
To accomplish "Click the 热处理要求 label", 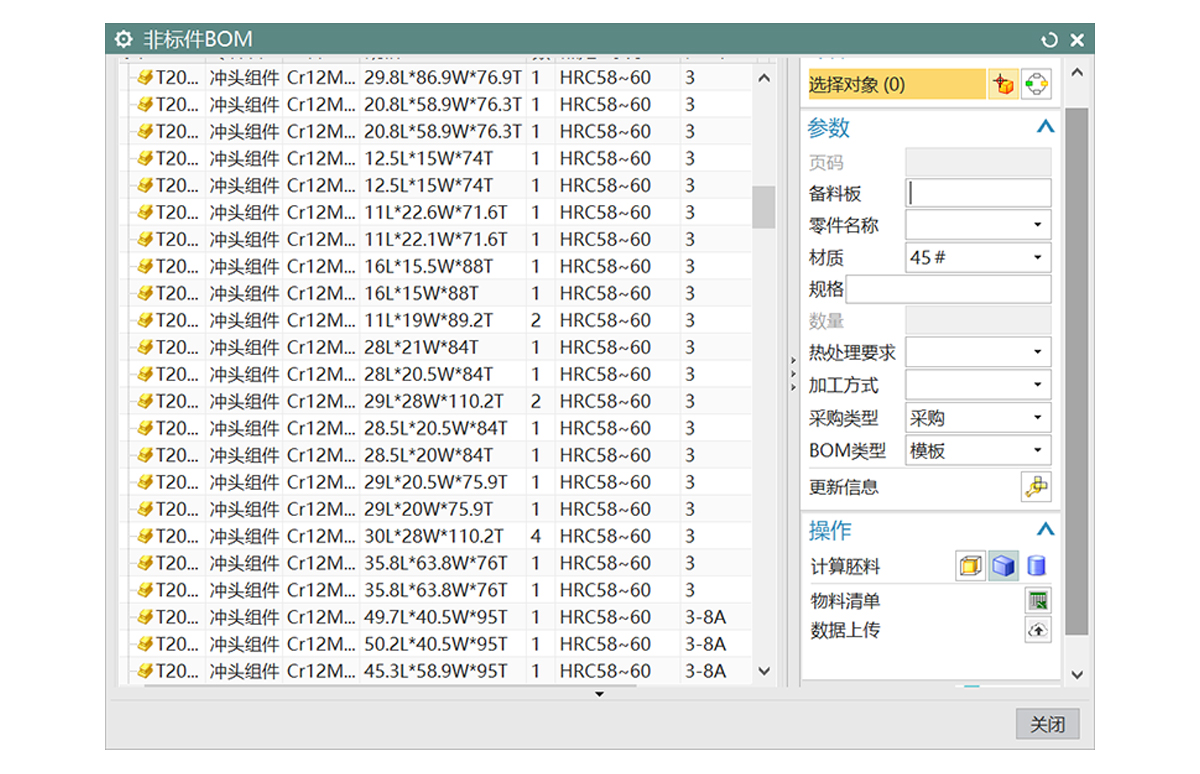I will 852,353.
